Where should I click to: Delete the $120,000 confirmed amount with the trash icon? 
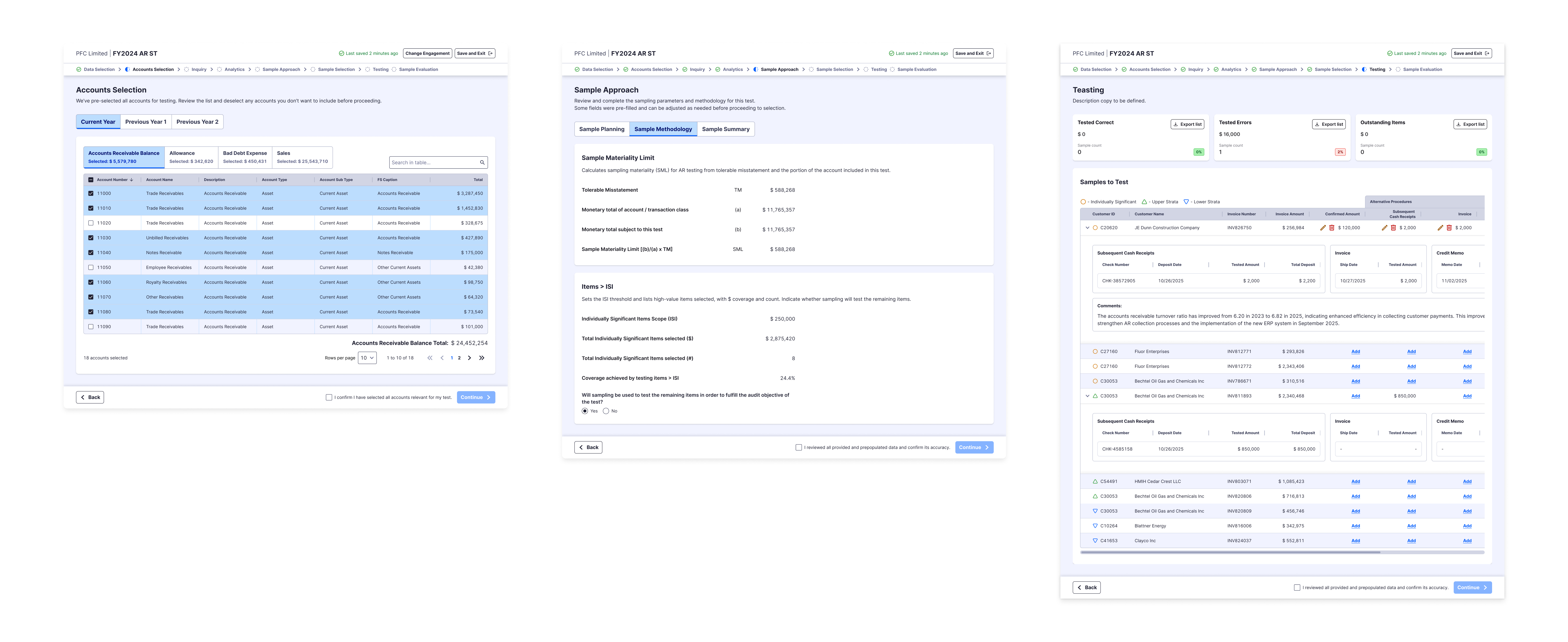pyautogui.click(x=1332, y=228)
